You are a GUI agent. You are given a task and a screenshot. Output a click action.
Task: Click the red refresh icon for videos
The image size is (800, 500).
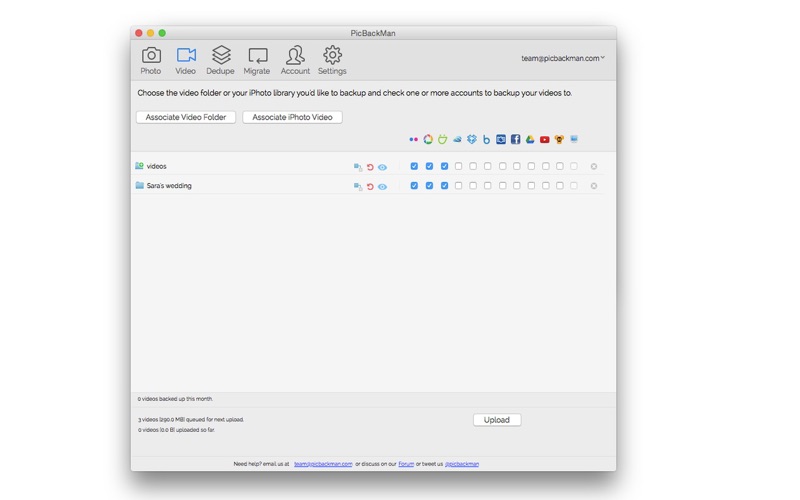click(x=370, y=167)
